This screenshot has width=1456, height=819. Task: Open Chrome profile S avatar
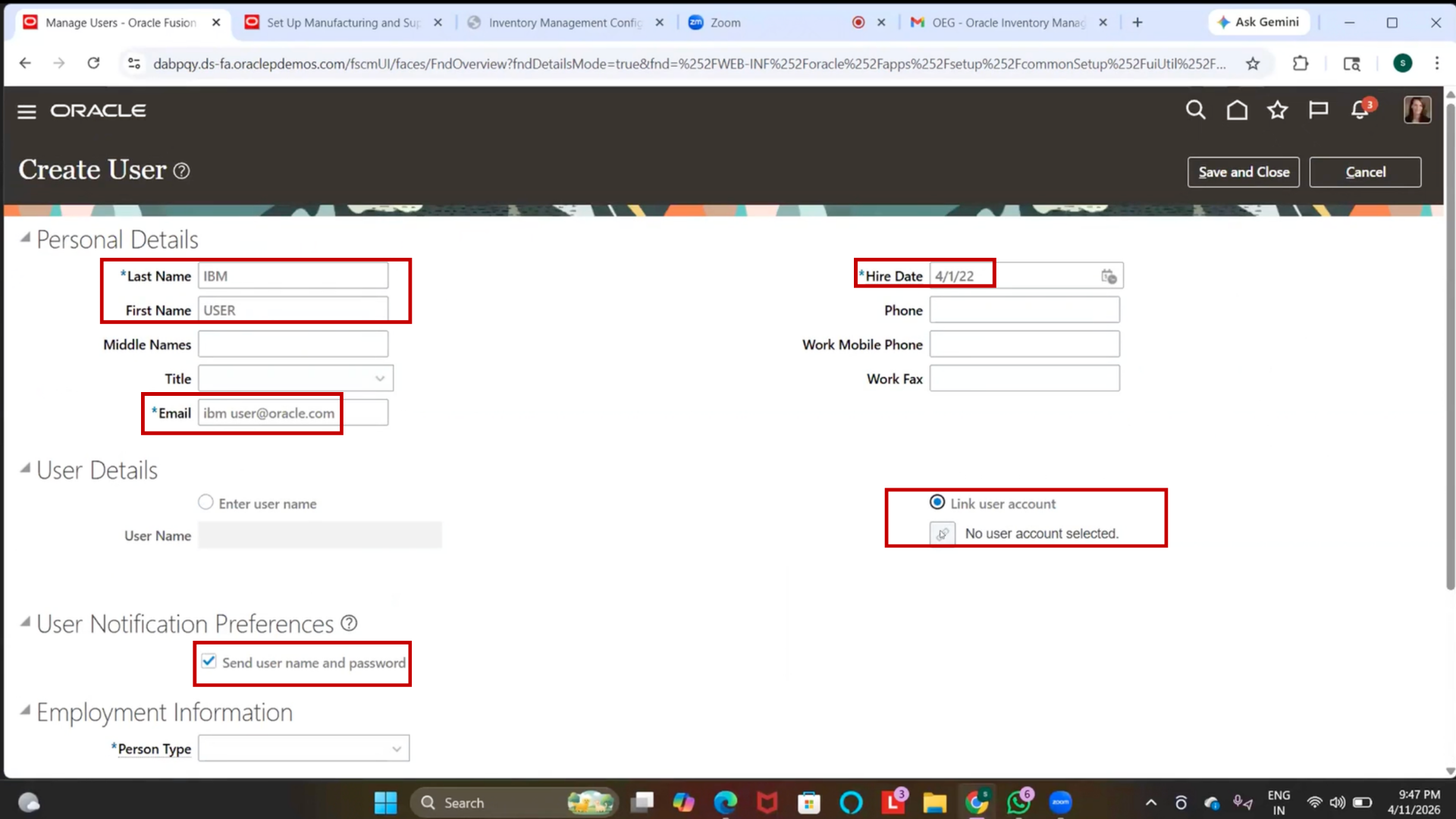(1402, 63)
